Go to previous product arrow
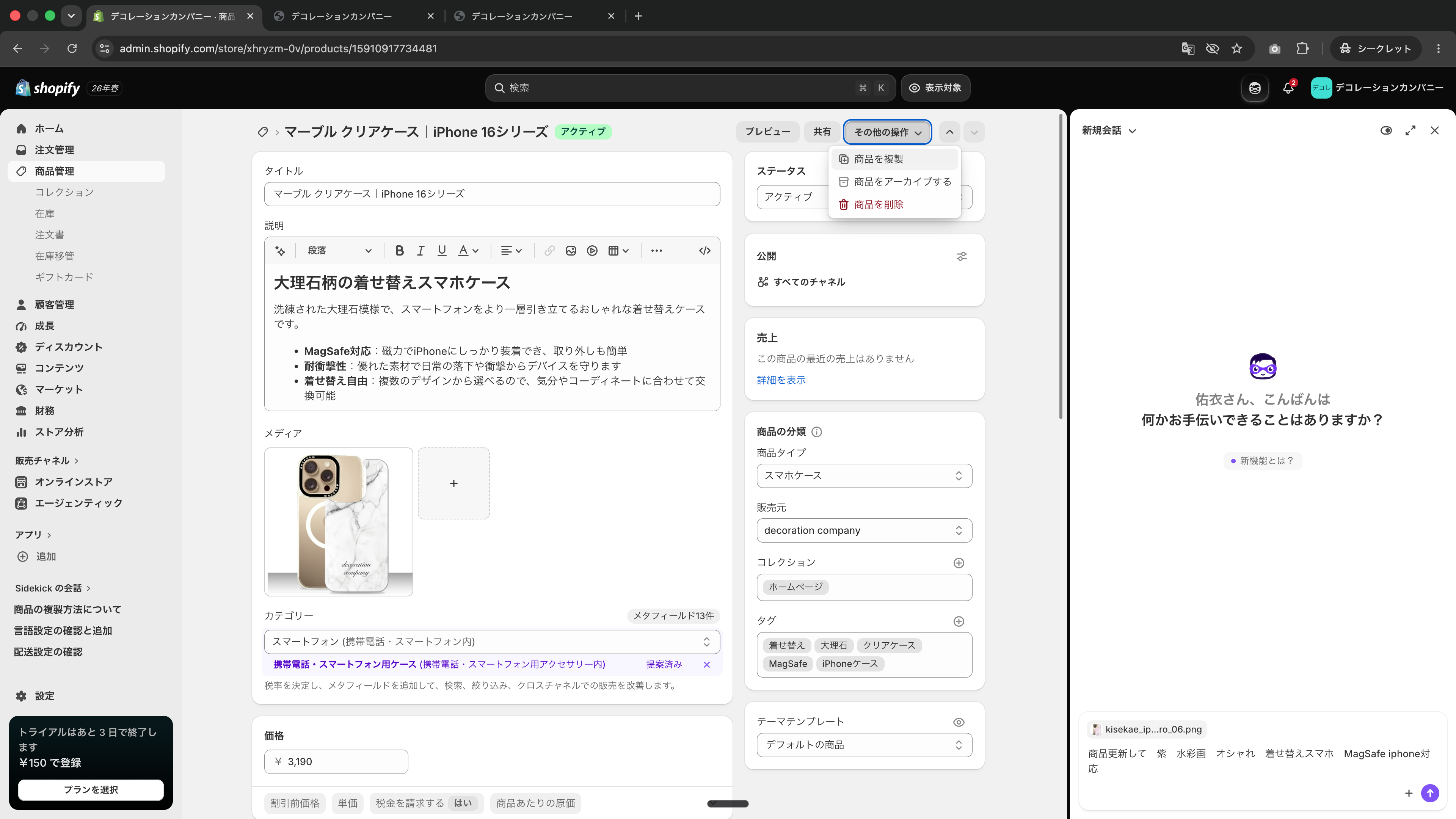 [x=949, y=132]
